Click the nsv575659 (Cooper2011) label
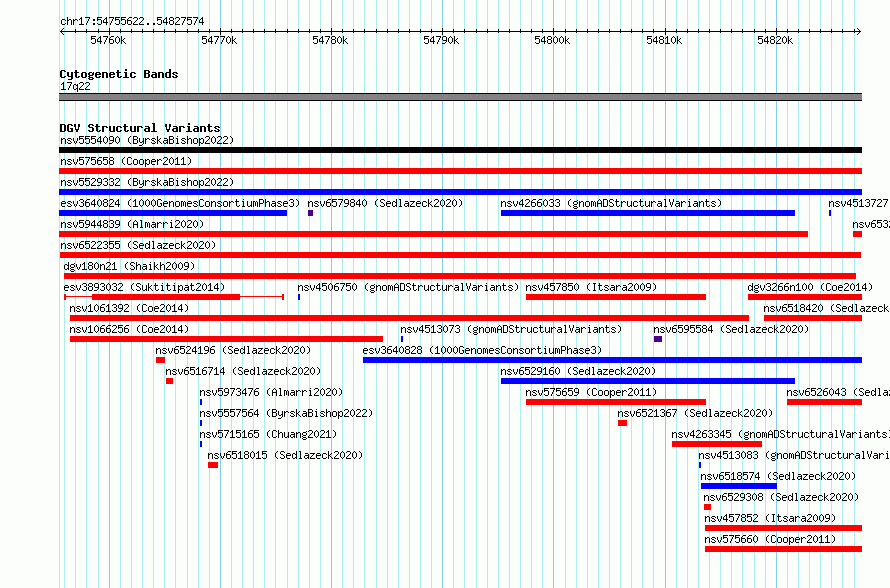 tap(591, 392)
